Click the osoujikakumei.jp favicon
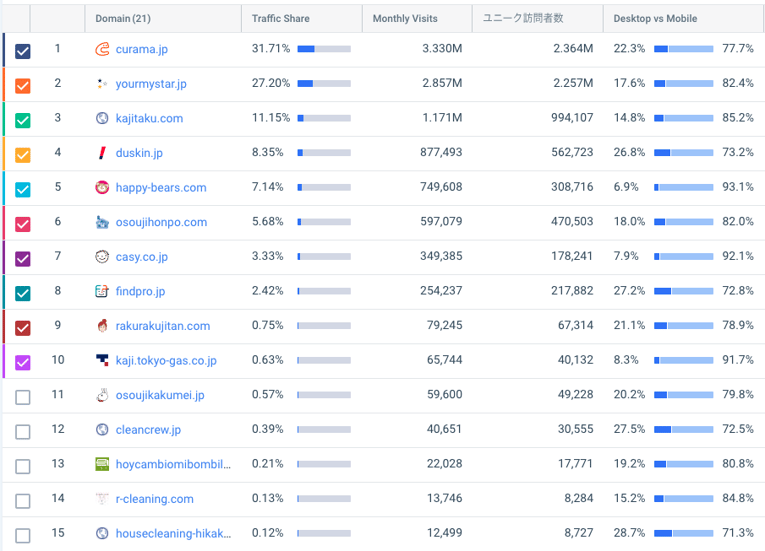765x551 pixels. [x=102, y=395]
